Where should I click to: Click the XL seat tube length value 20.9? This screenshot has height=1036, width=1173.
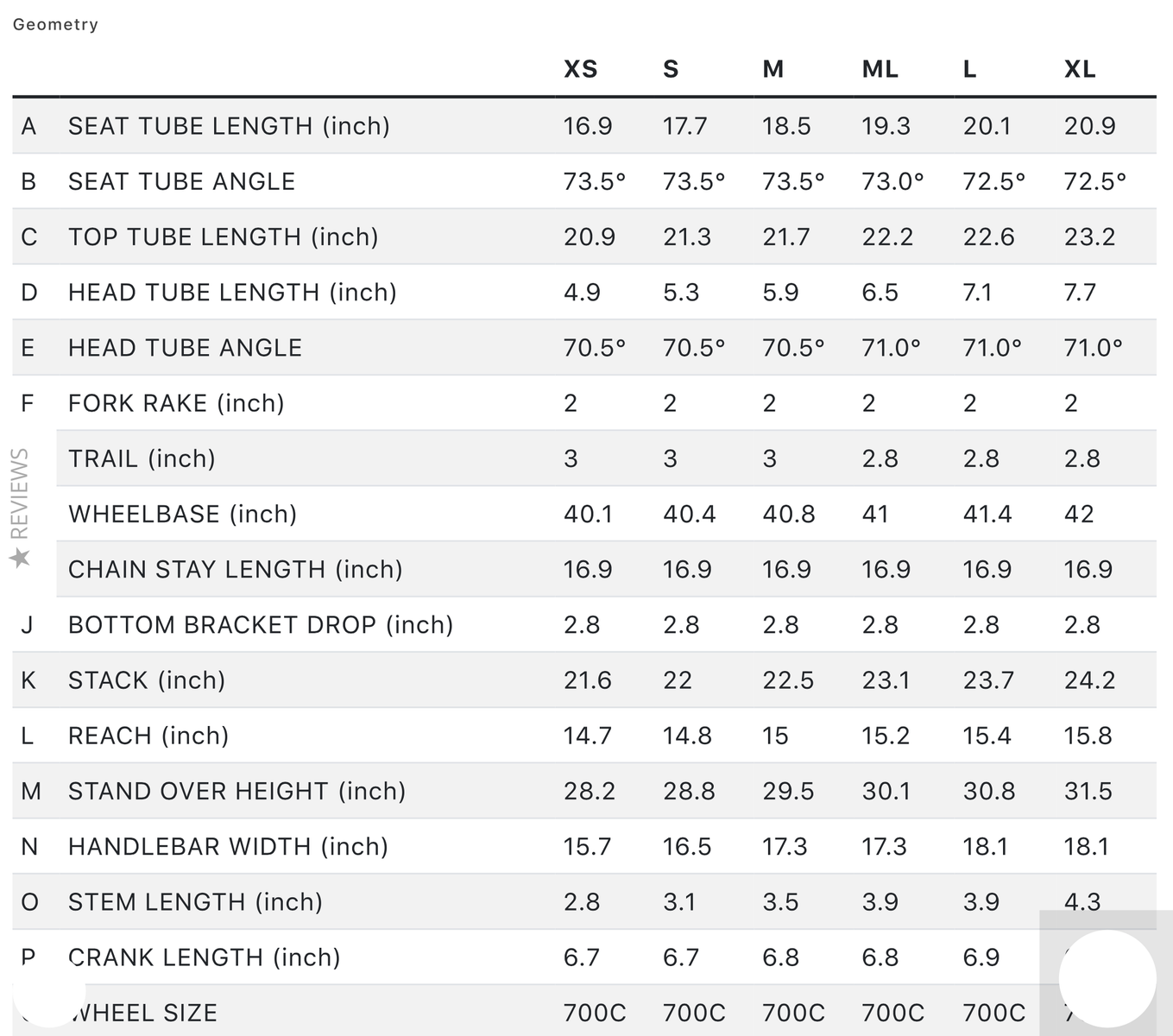(x=1089, y=126)
